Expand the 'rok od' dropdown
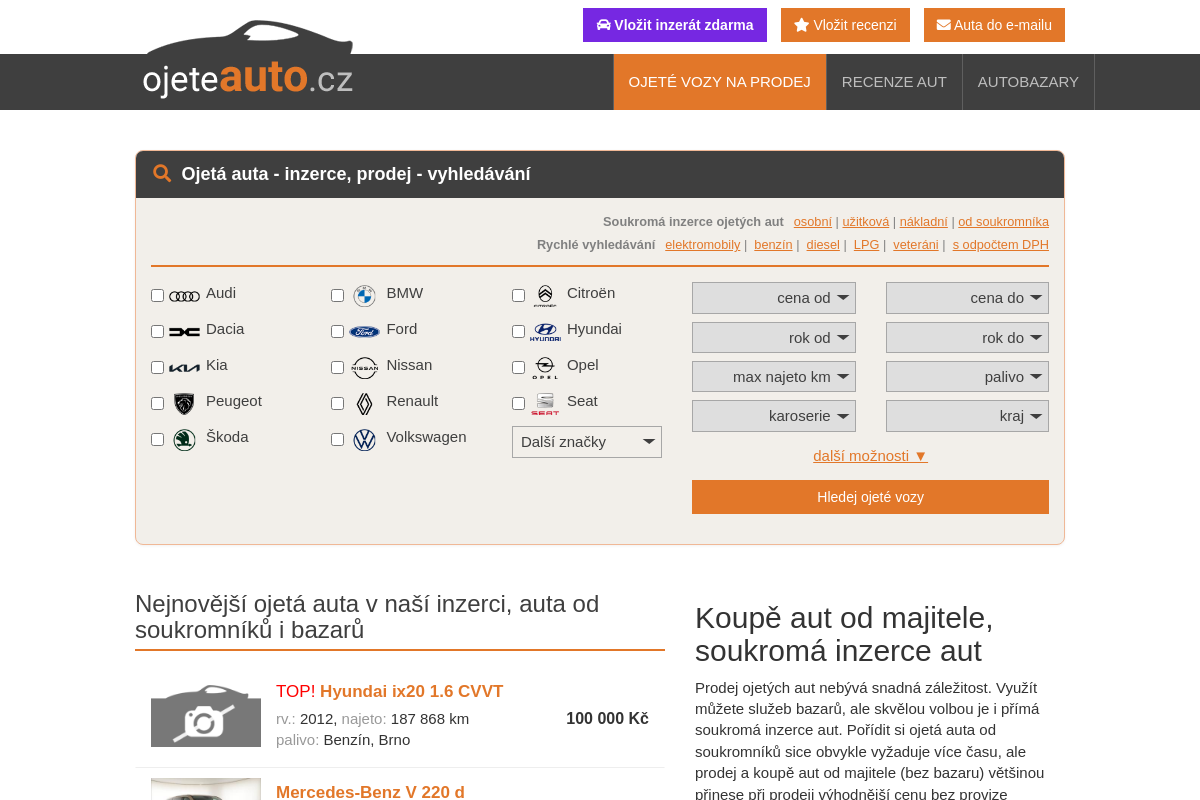This screenshot has width=1200, height=800. (774, 338)
